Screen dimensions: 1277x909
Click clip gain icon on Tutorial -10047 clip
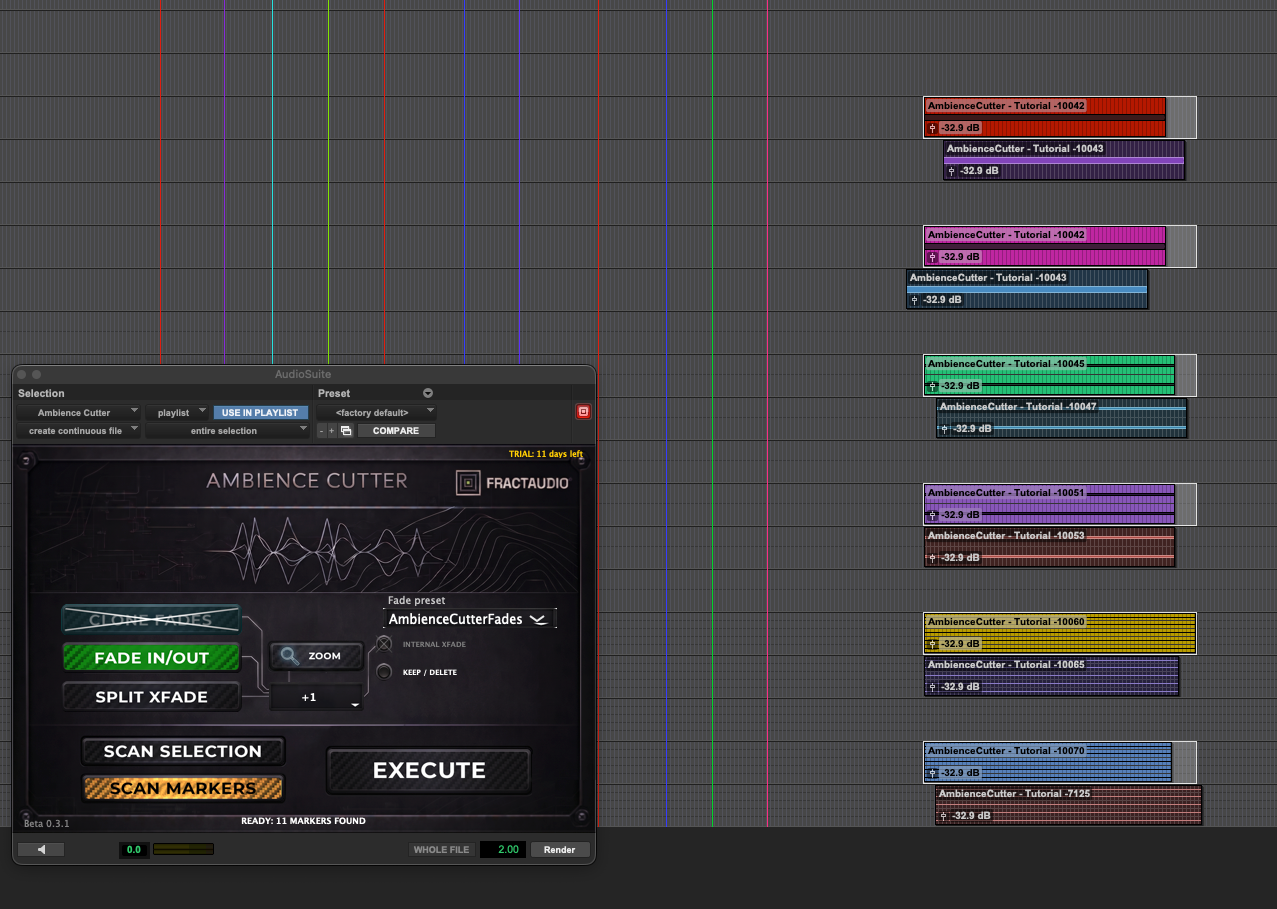[x=944, y=429]
